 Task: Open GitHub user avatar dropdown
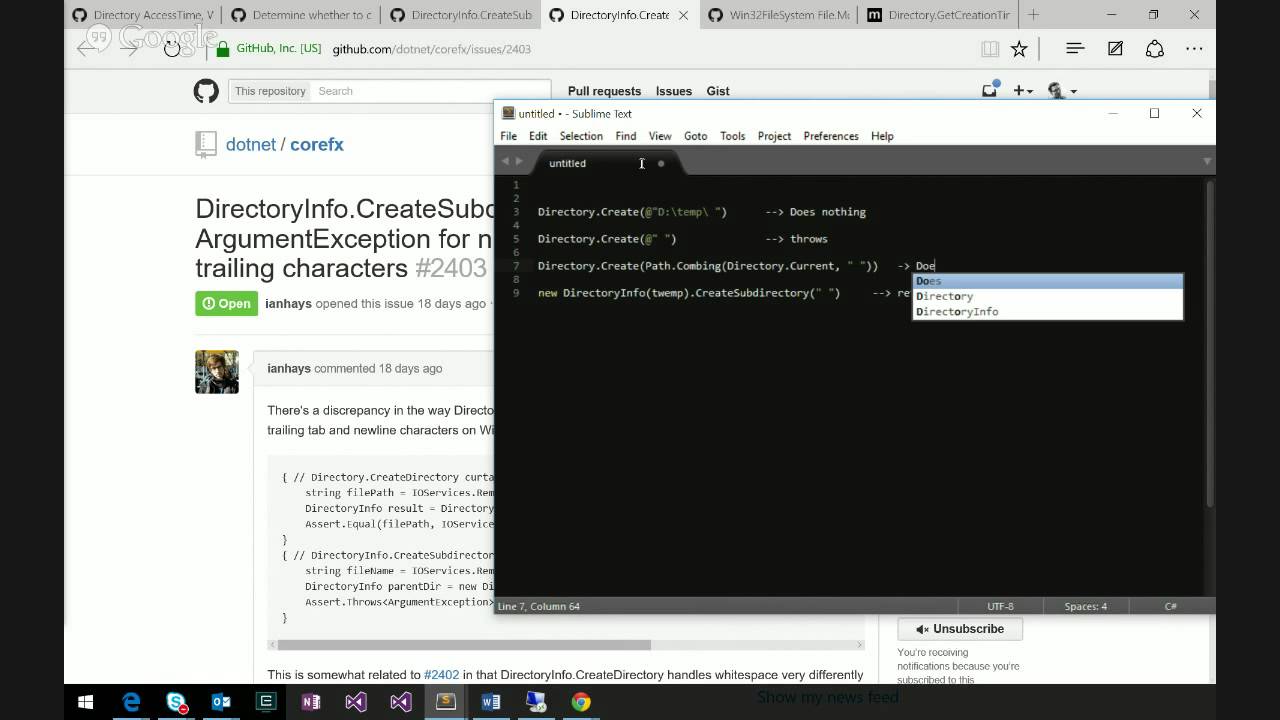pyautogui.click(x=1061, y=91)
